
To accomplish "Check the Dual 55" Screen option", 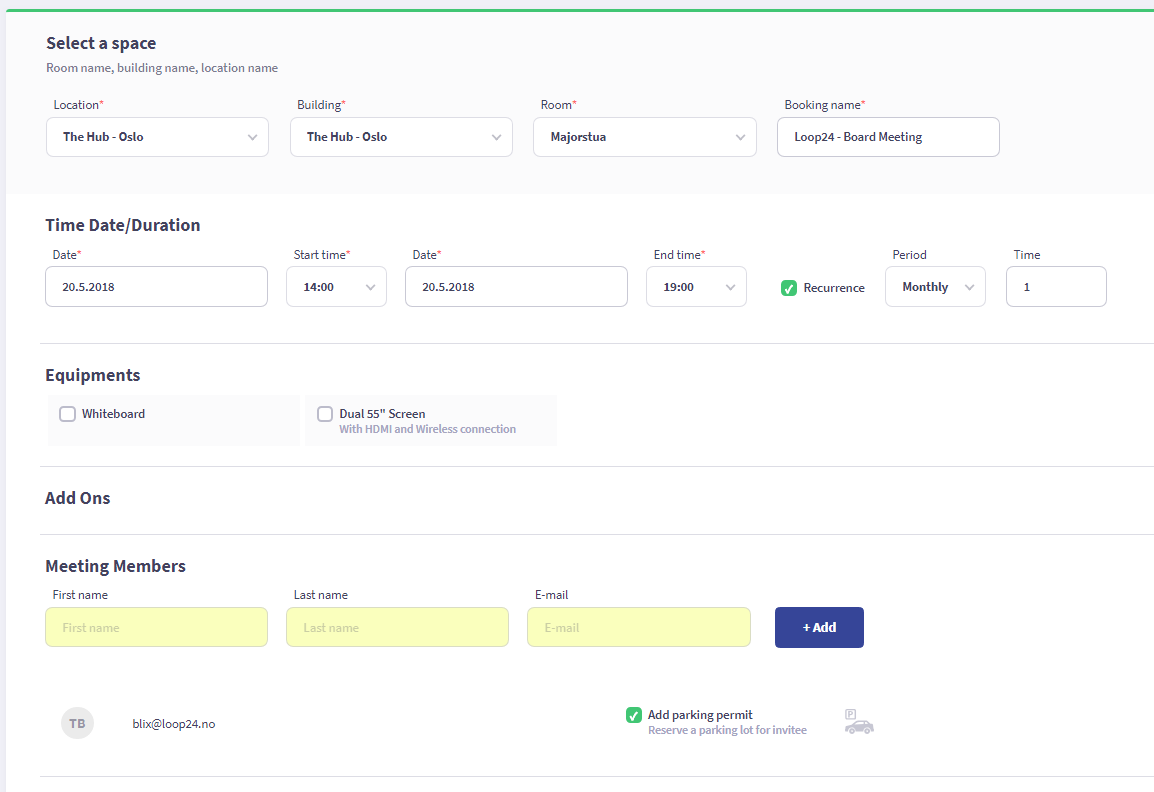I will click(325, 414).
